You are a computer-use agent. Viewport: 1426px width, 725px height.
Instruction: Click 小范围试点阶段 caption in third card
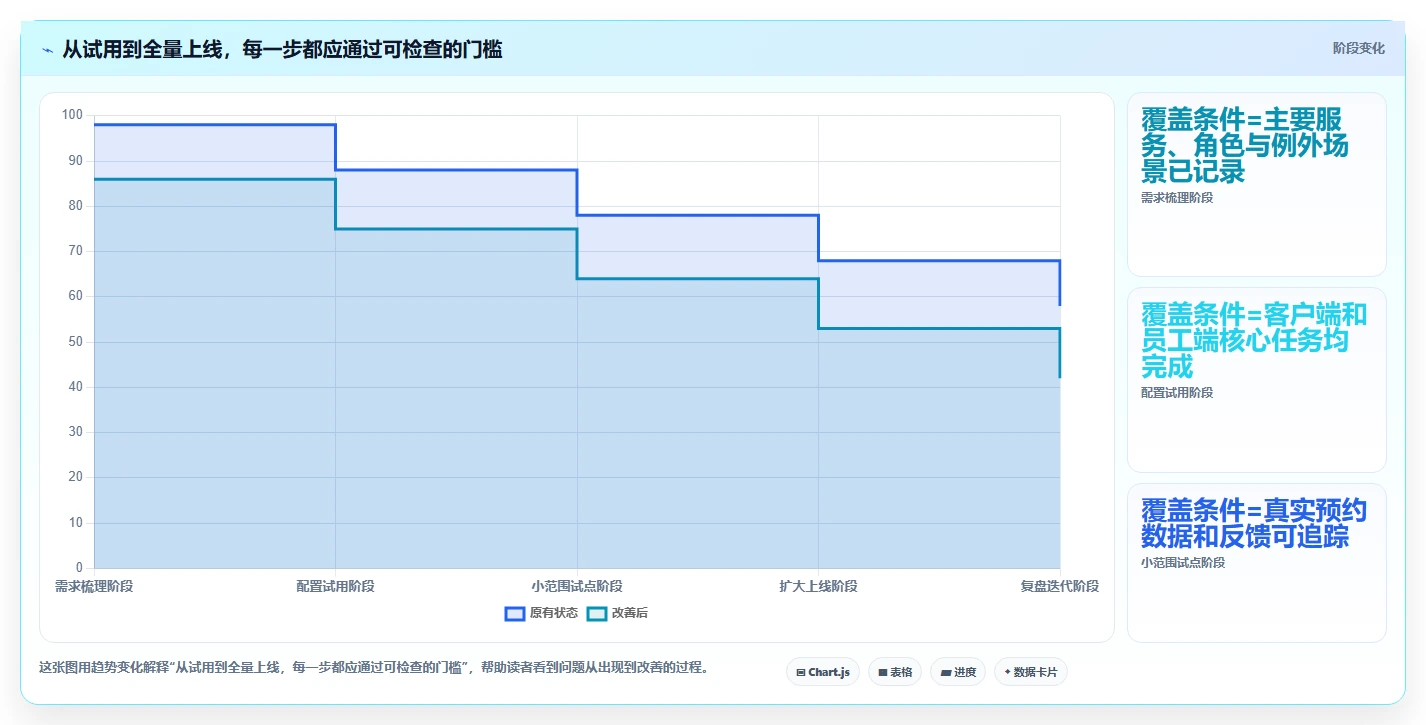(1183, 562)
